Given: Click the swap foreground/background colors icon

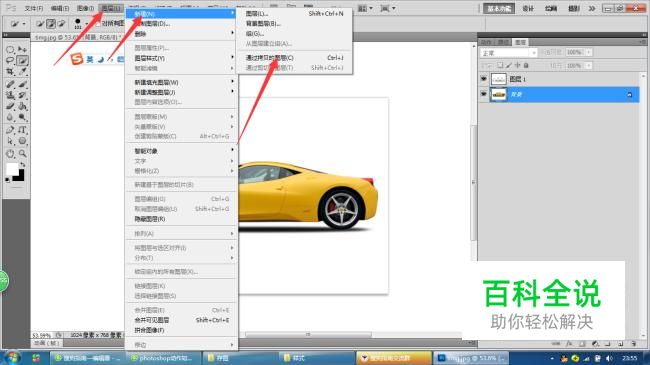Looking at the screenshot, I should pyautogui.click(x=23, y=165).
